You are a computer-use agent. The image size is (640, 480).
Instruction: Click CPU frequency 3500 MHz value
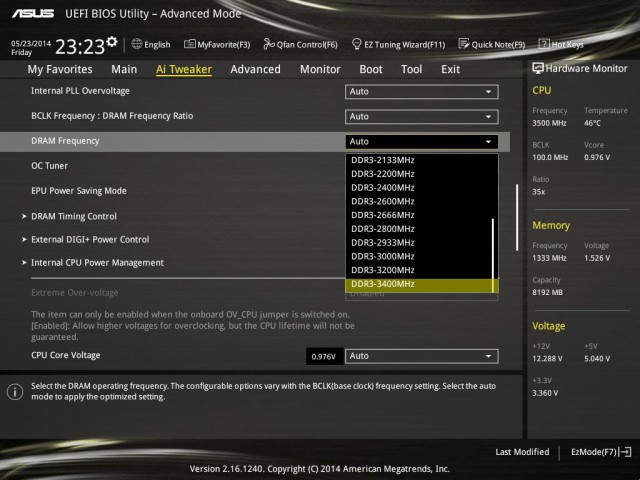549,123
